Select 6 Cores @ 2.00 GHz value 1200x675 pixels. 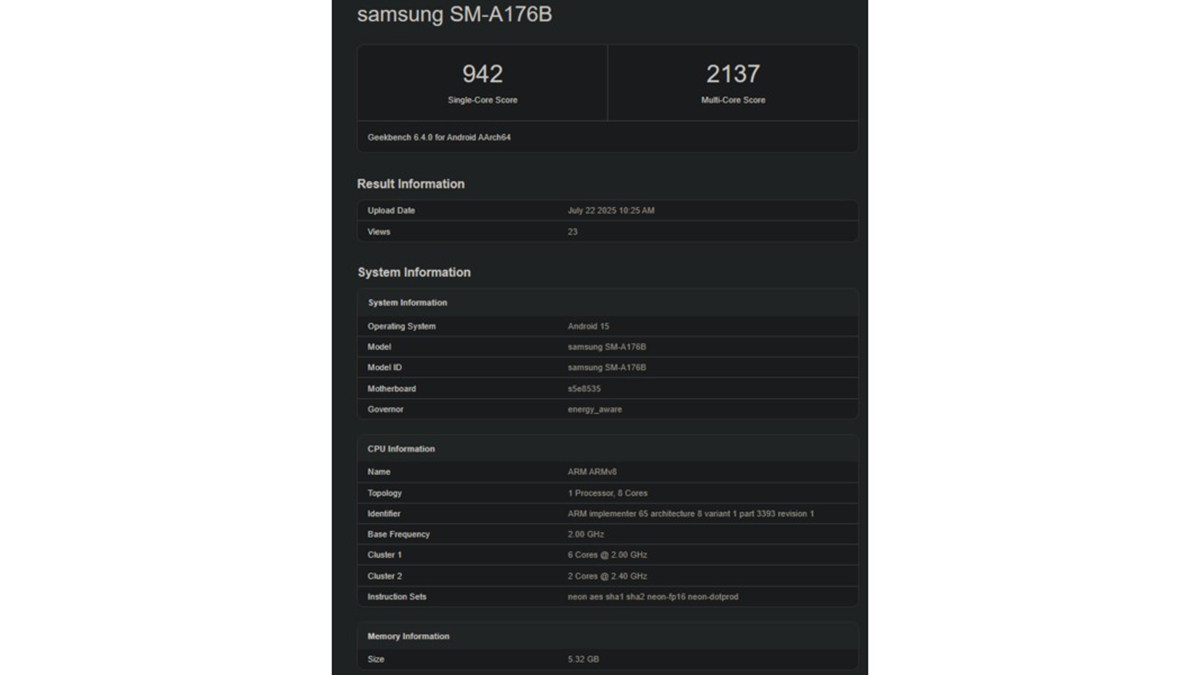[x=607, y=555]
